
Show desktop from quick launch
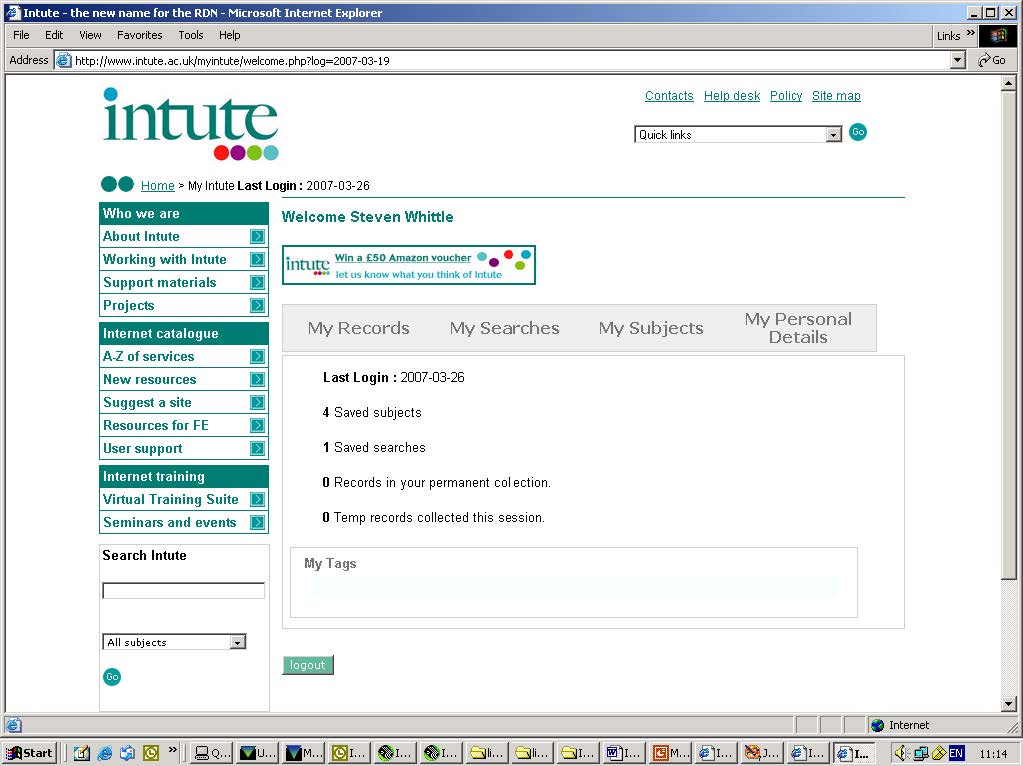point(82,753)
